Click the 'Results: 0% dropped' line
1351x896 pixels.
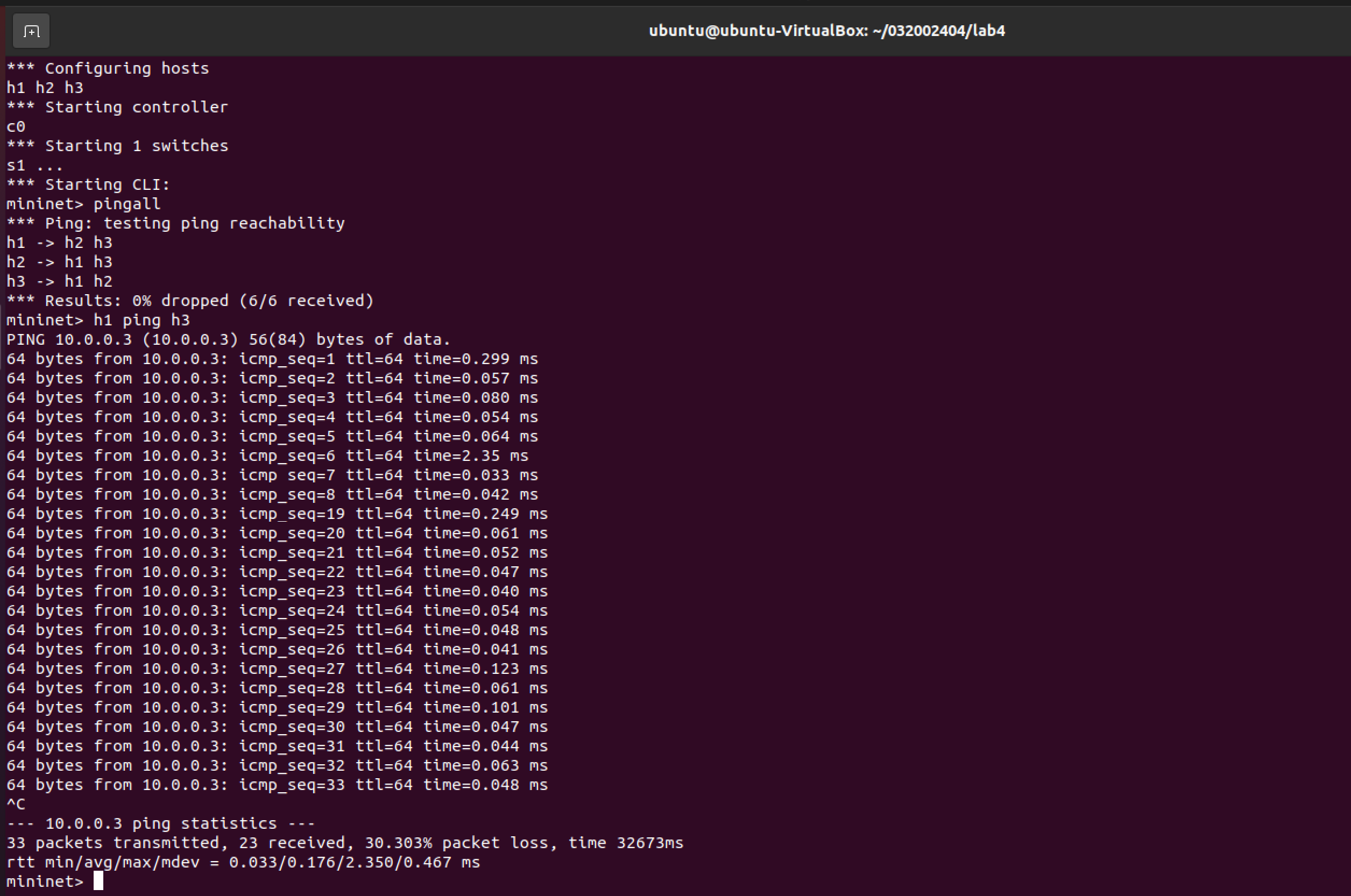coord(190,301)
